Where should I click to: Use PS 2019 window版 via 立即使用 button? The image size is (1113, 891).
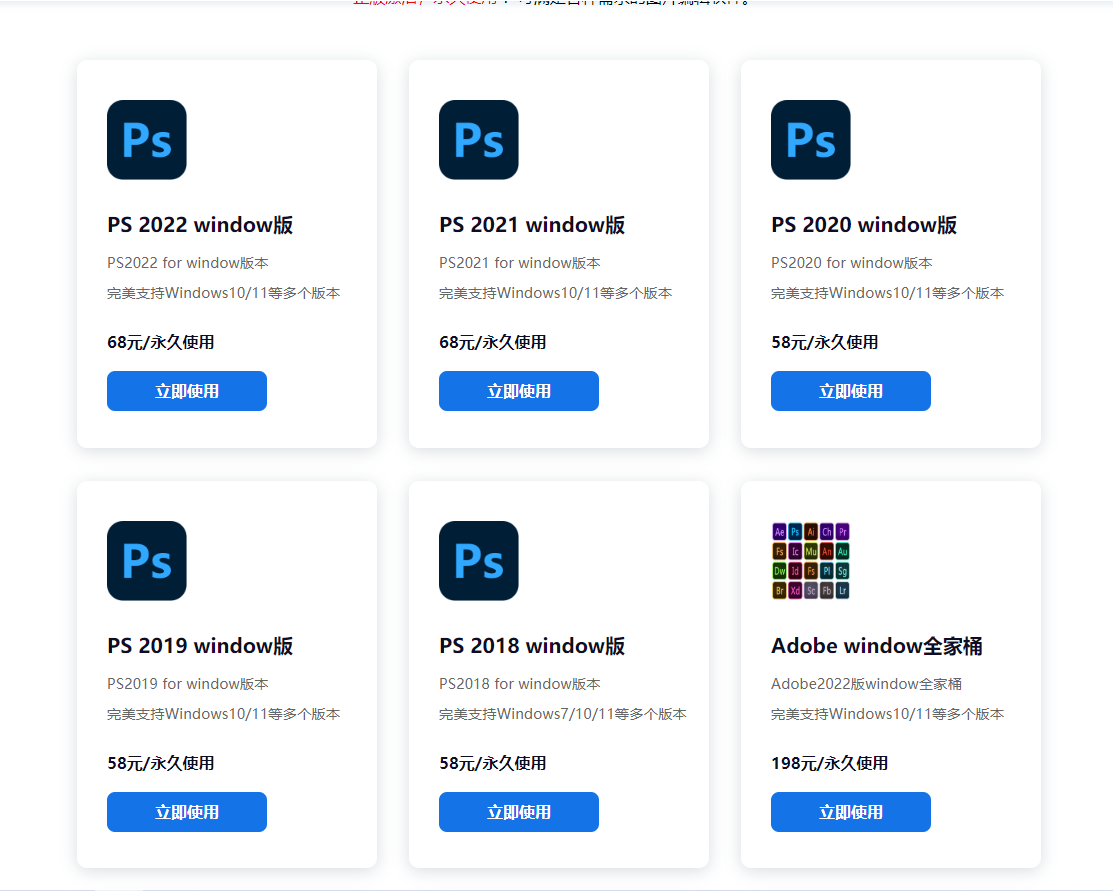pyautogui.click(x=187, y=812)
